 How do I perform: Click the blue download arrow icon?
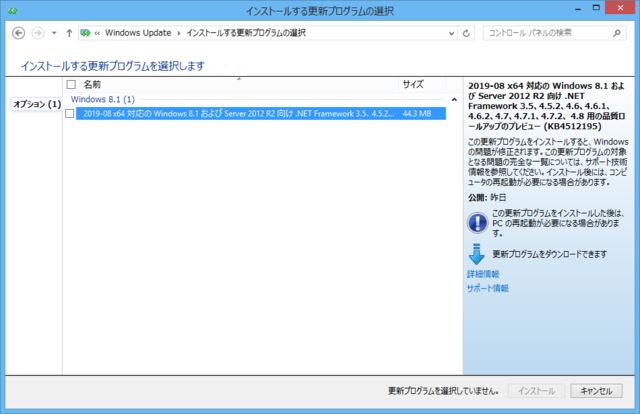(x=476, y=254)
